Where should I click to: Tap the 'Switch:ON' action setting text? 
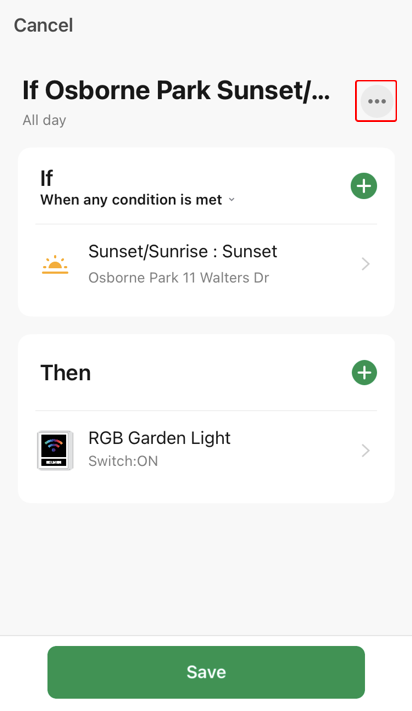click(123, 461)
